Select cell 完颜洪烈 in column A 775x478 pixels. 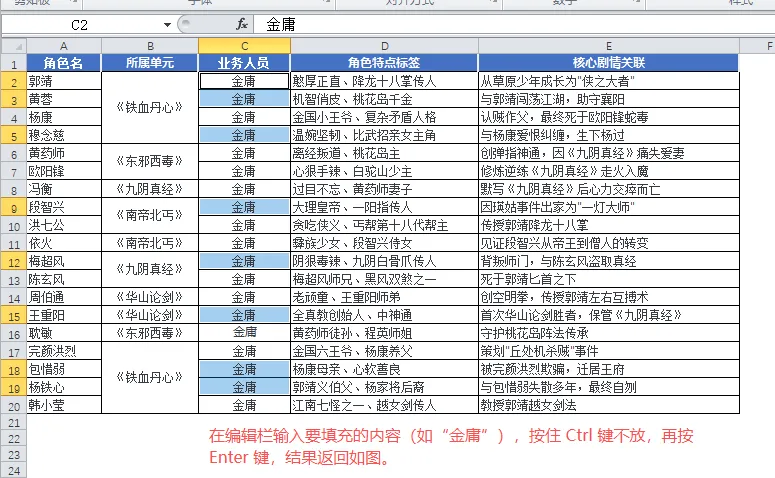click(x=64, y=351)
